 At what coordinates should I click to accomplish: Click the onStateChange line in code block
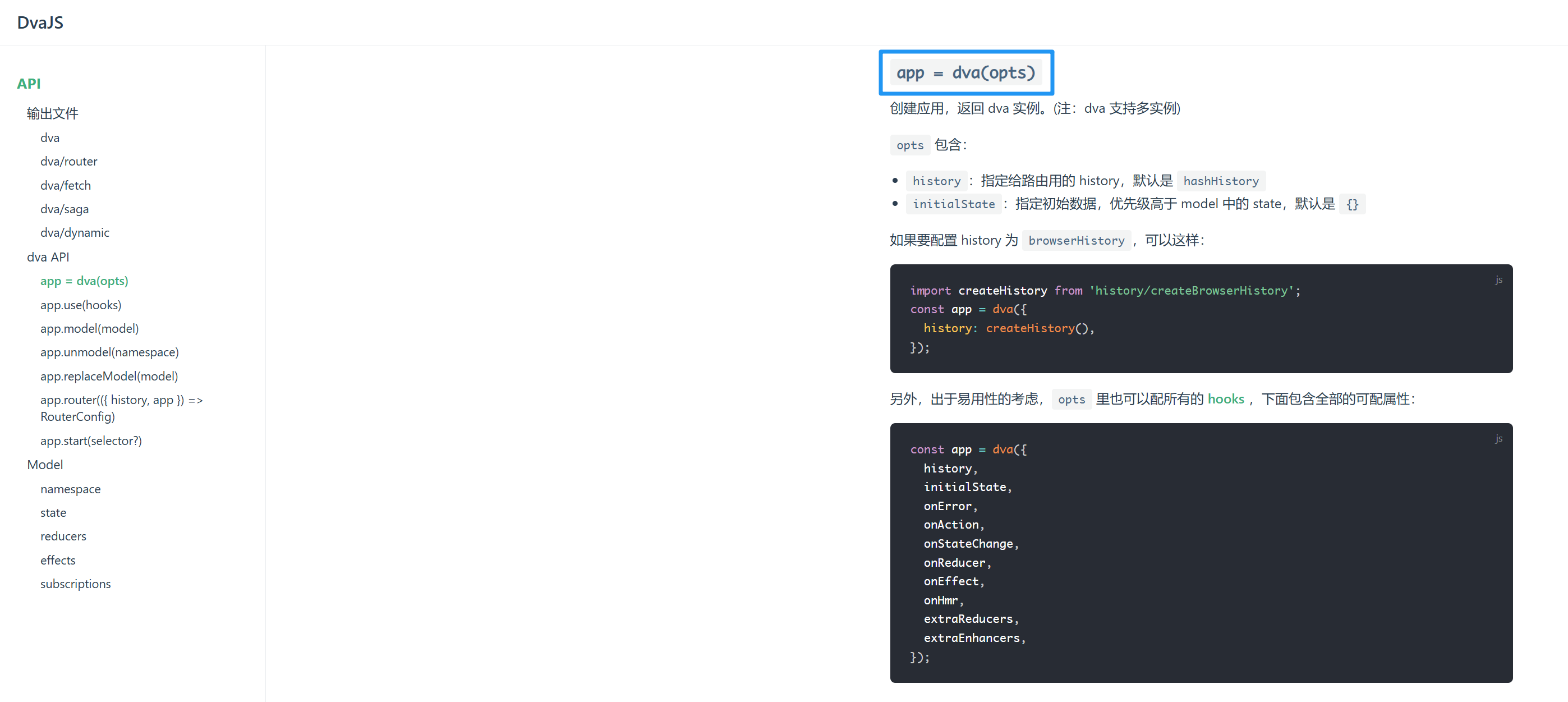click(971, 544)
